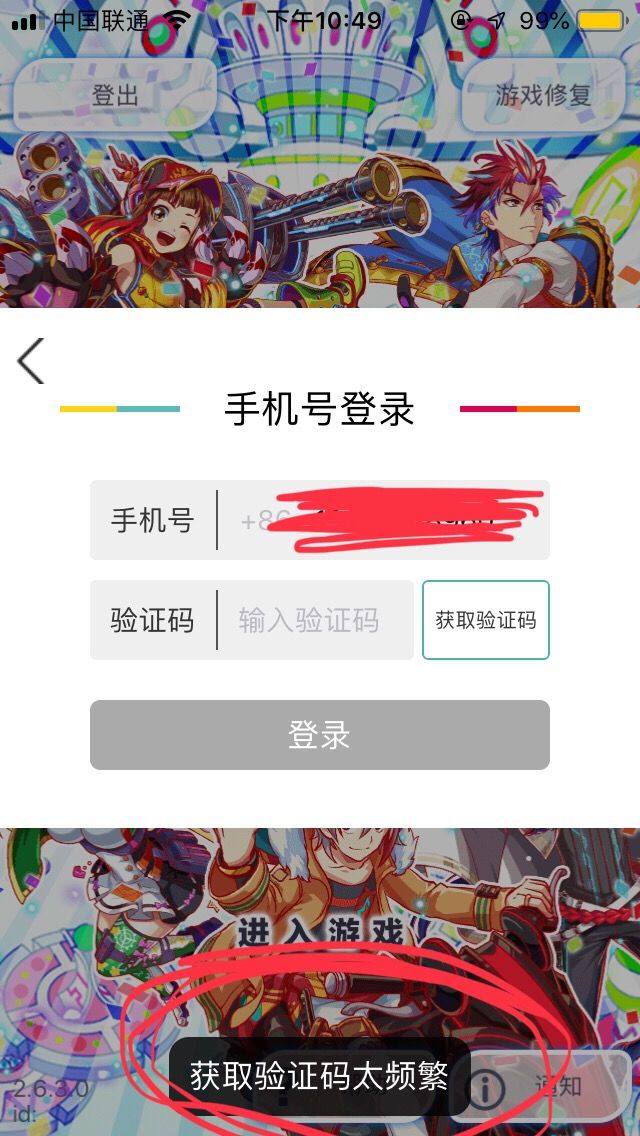This screenshot has width=640, height=1136.
Task: Tap the battery icon in status bar
Action: click(602, 20)
